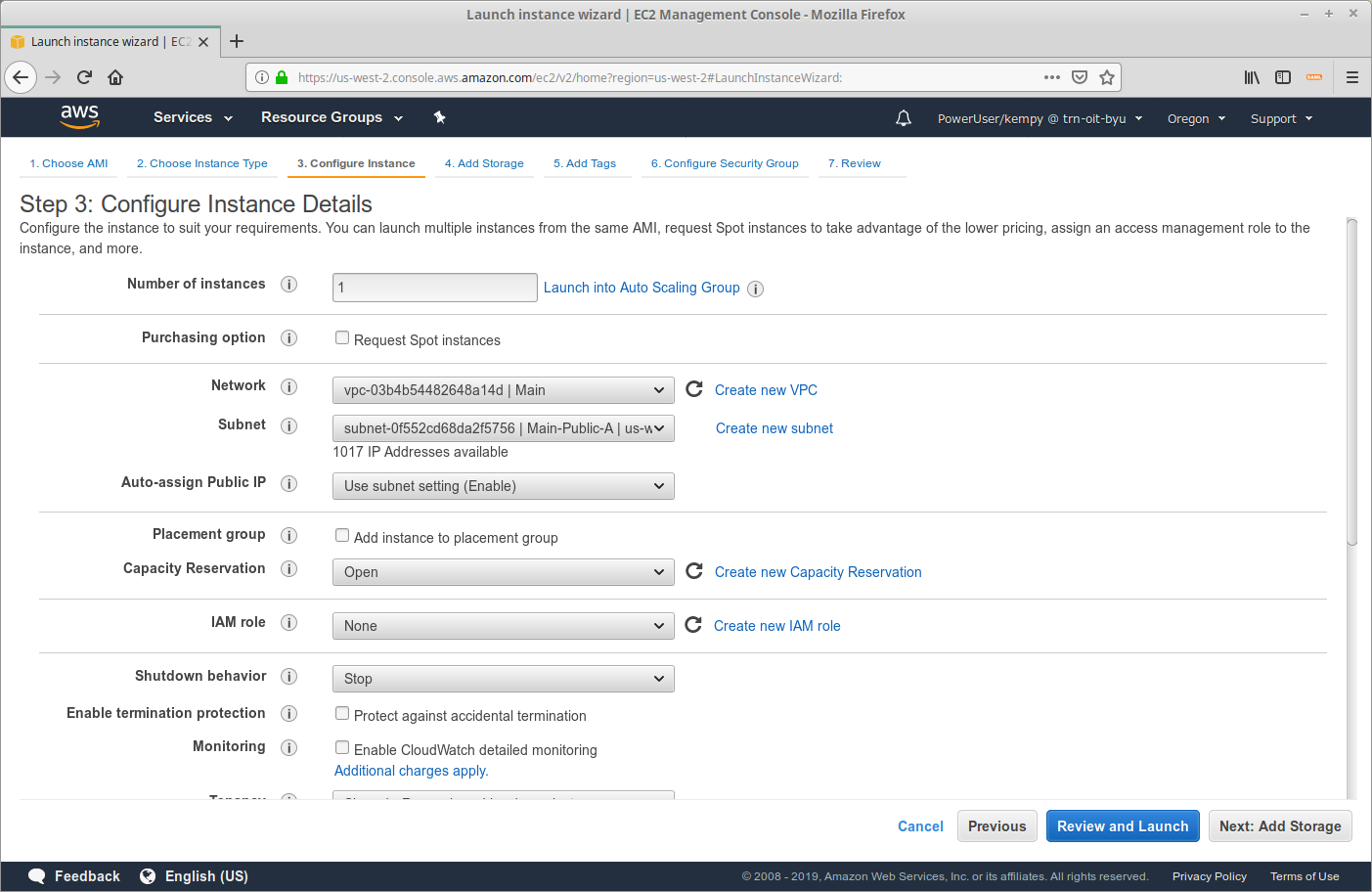Viewport: 1372px width, 892px height.
Task: Toggle Firefox sidebar icon
Action: tap(1283, 77)
